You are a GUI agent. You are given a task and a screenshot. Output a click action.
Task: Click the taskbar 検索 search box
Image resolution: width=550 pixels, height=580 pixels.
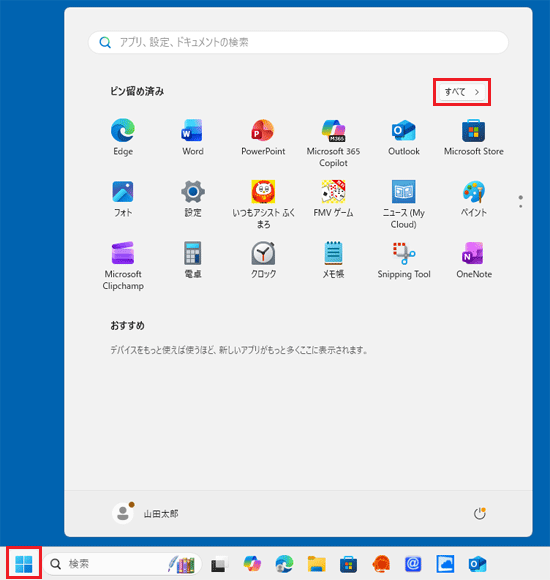(122, 564)
